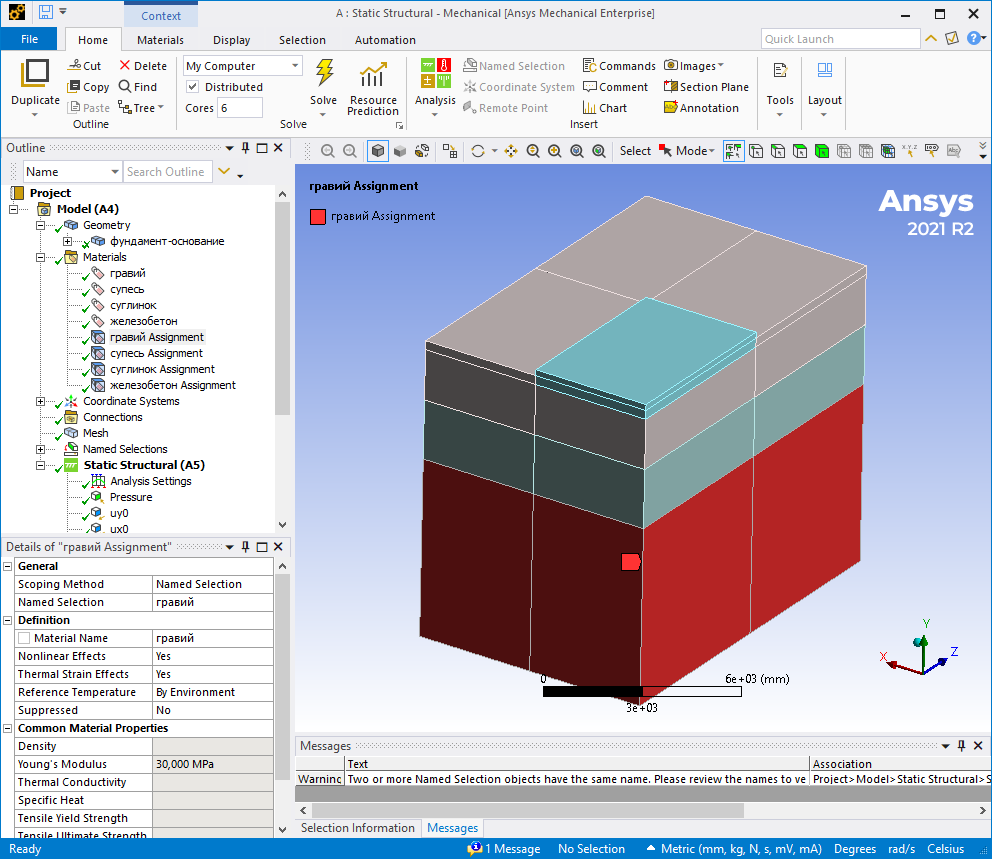Pin the Messages panel
Viewport: 992px width, 859px height.
[x=961, y=746]
